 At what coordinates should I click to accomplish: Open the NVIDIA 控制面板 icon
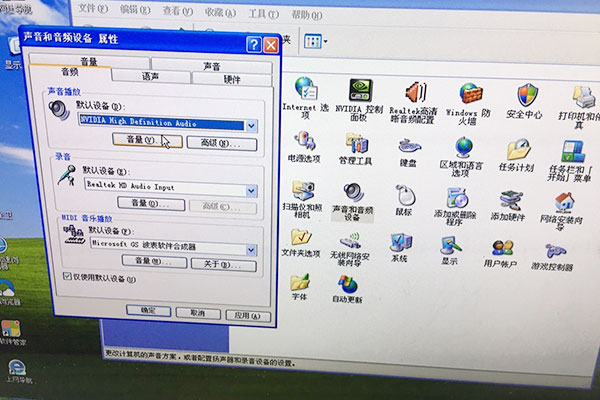359,91
